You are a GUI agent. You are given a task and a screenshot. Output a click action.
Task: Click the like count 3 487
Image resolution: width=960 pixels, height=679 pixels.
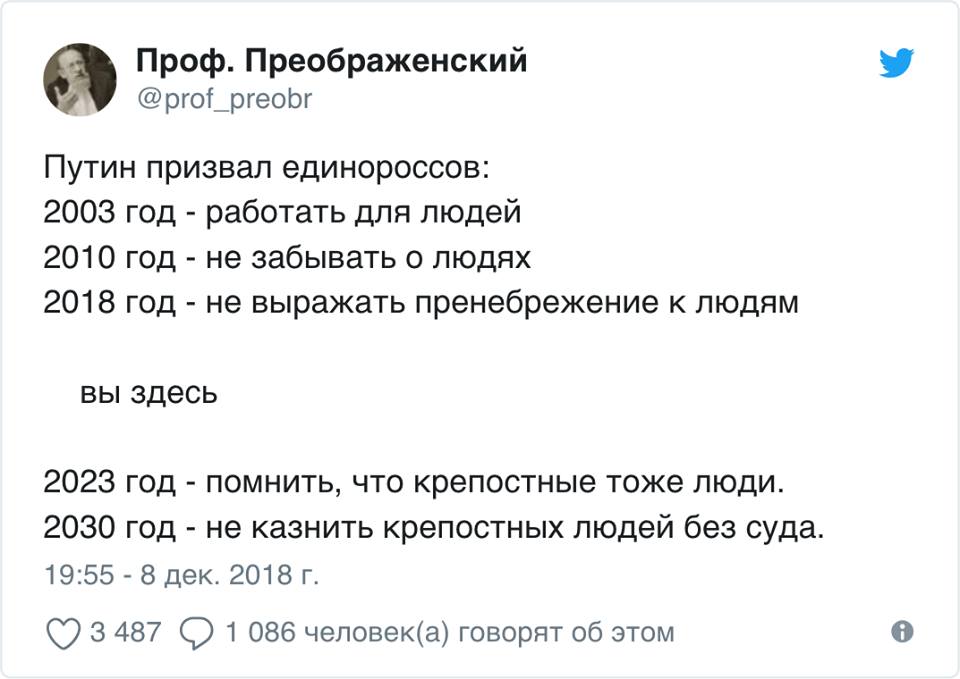pyautogui.click(x=126, y=632)
